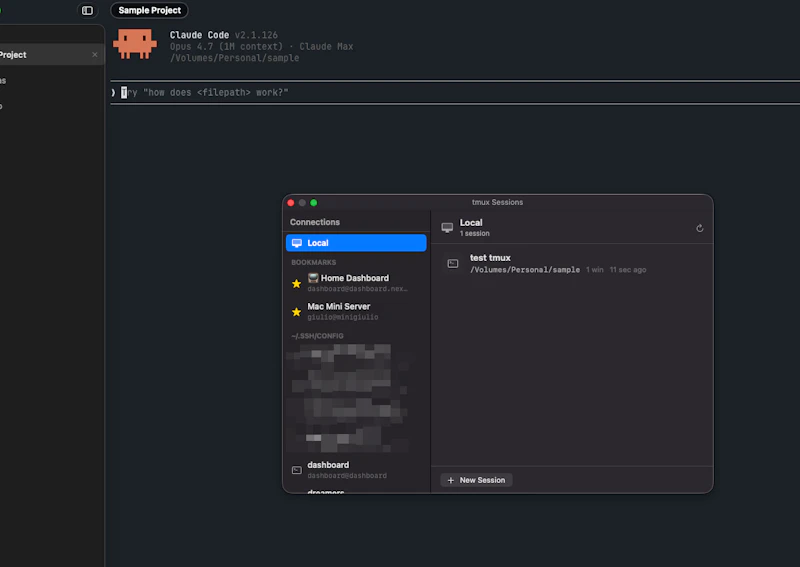The width and height of the screenshot is (800, 567).
Task: Click the terminal icon beside dashboard
Action: click(x=297, y=470)
